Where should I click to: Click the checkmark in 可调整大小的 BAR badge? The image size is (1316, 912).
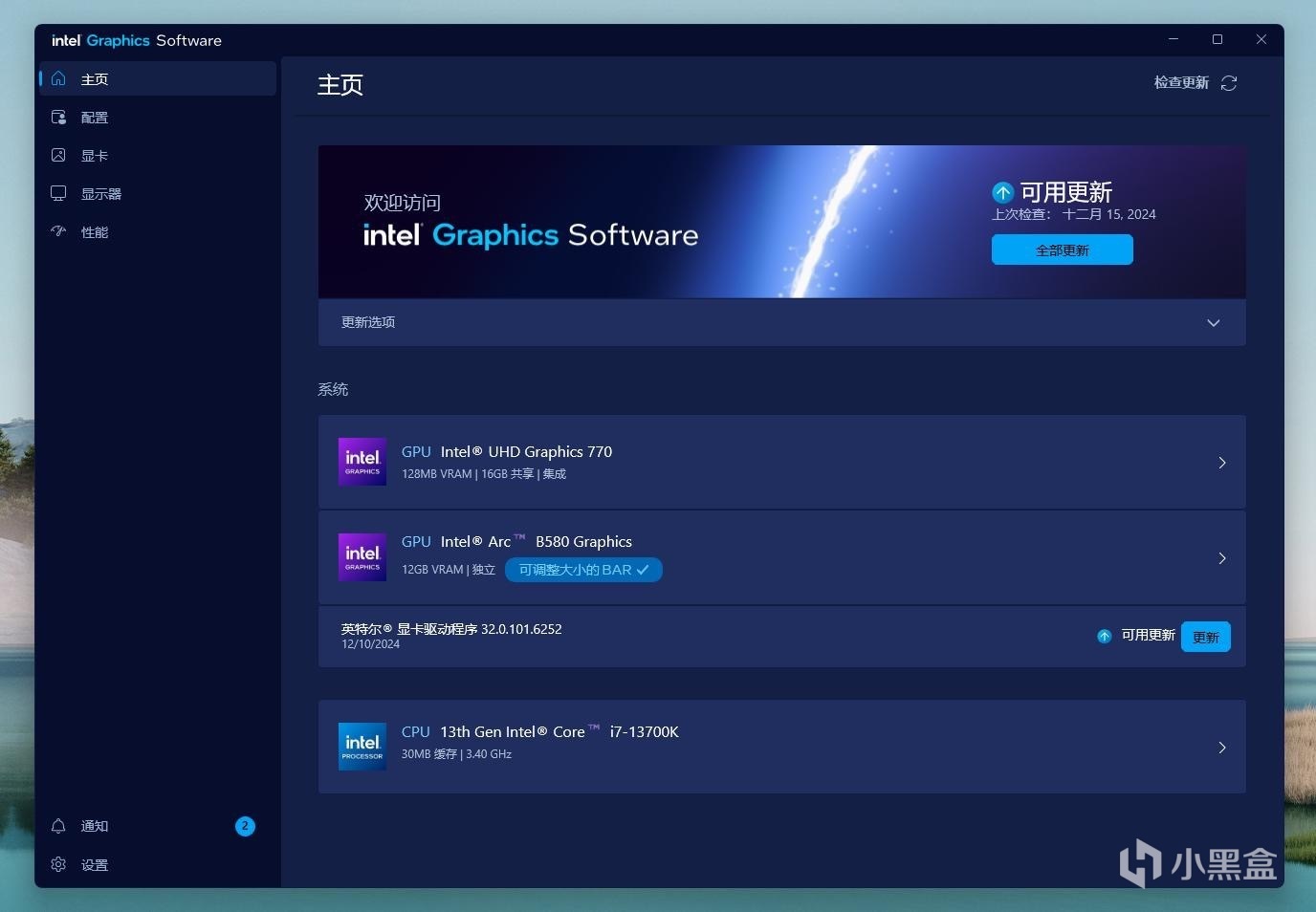tap(643, 570)
